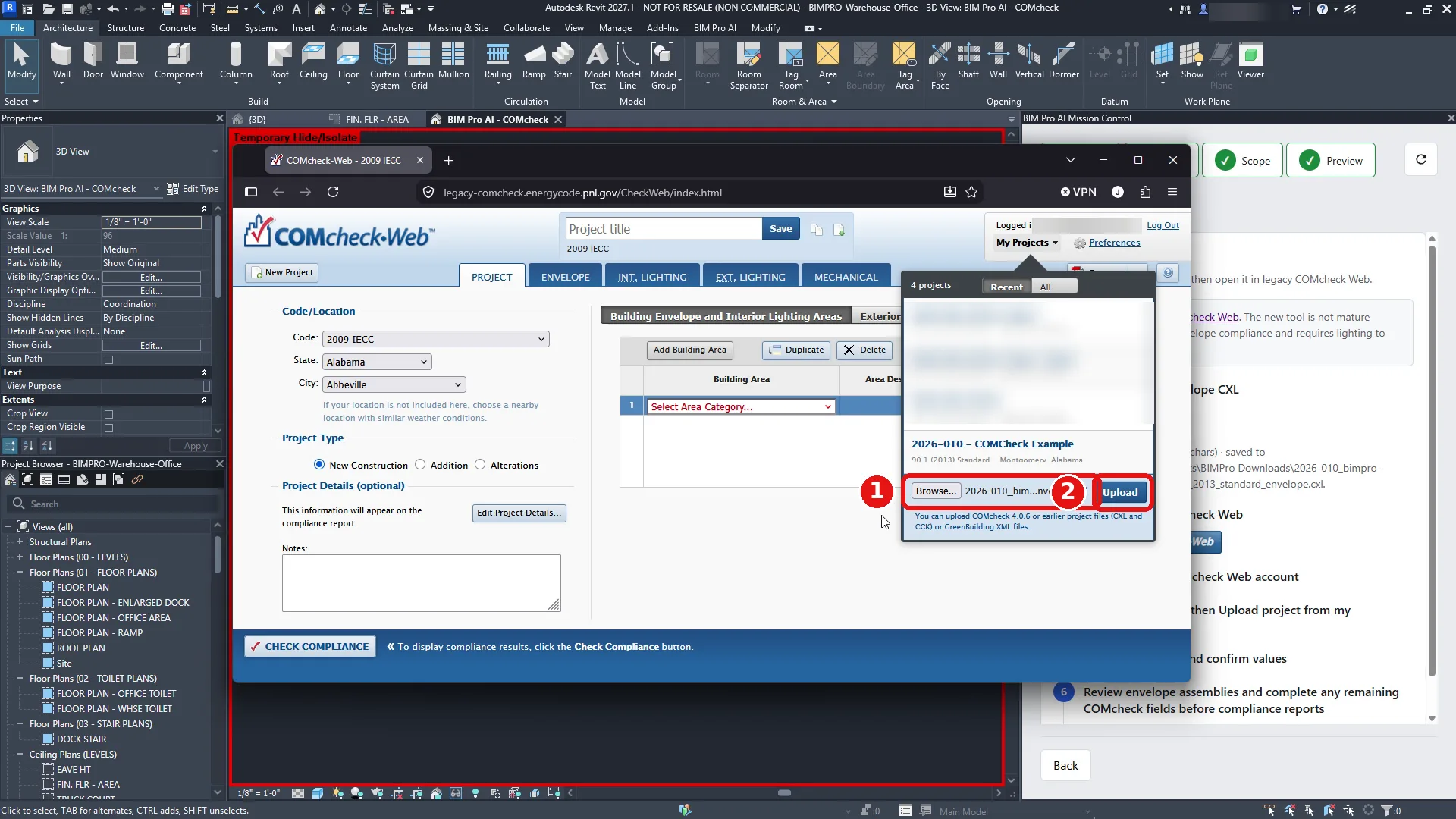Choose New Construction project type
Screen dimensions: 1456x819
319,465
